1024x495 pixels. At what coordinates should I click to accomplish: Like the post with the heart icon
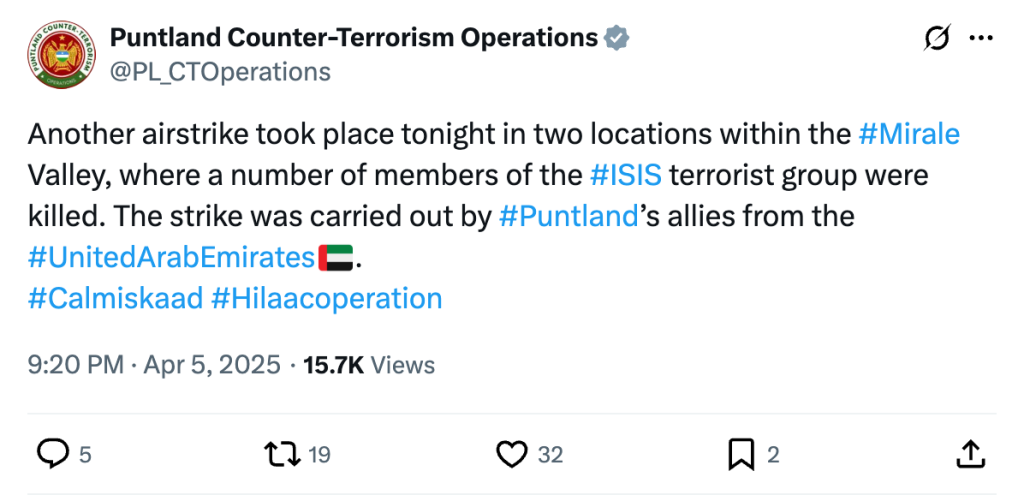512,454
